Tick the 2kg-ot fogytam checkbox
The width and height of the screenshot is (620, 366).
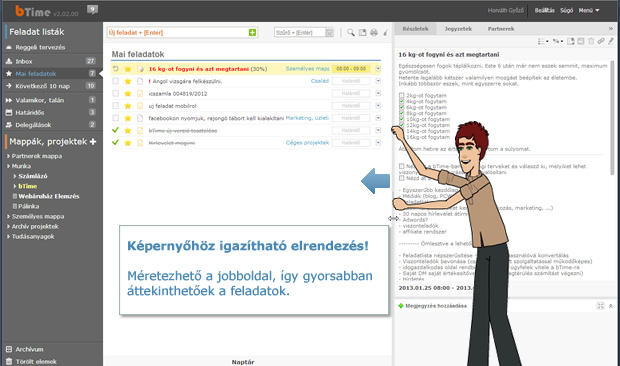pos(402,95)
